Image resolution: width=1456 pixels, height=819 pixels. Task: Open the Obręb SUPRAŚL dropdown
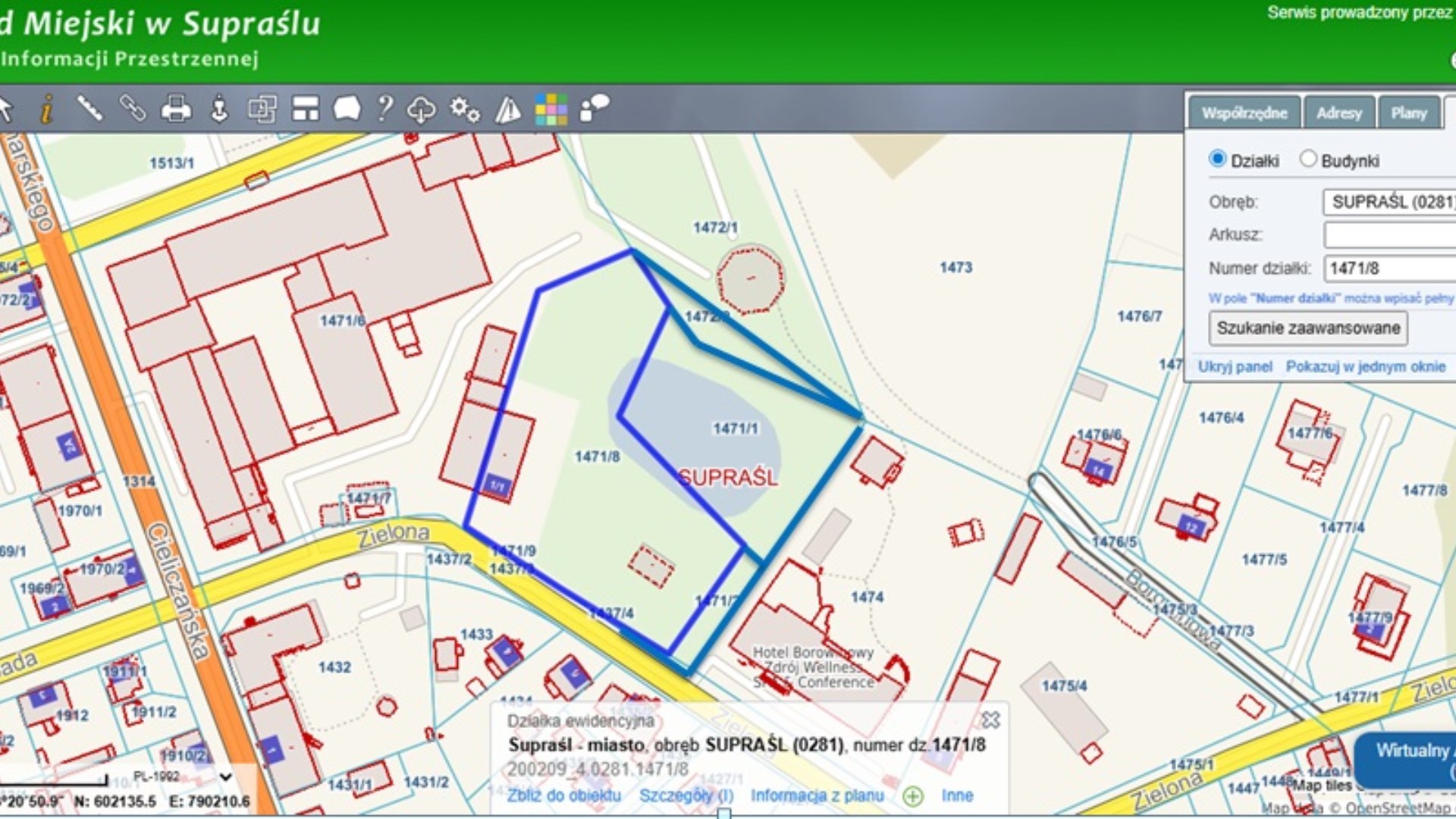(1391, 202)
